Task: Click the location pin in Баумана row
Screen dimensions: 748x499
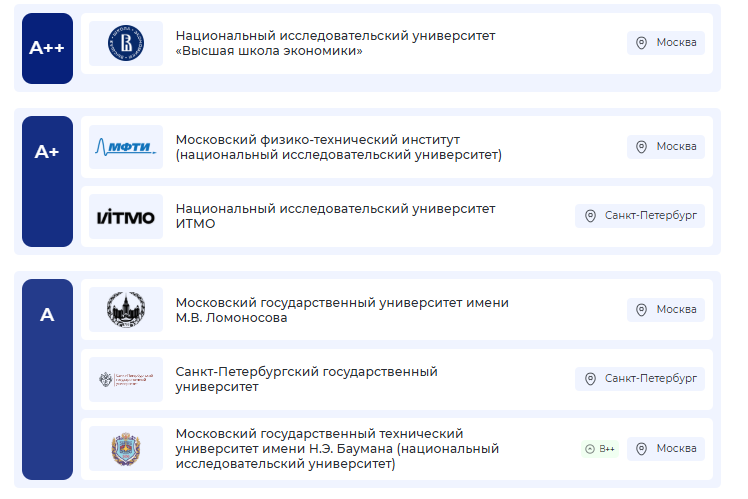Action: [642, 449]
